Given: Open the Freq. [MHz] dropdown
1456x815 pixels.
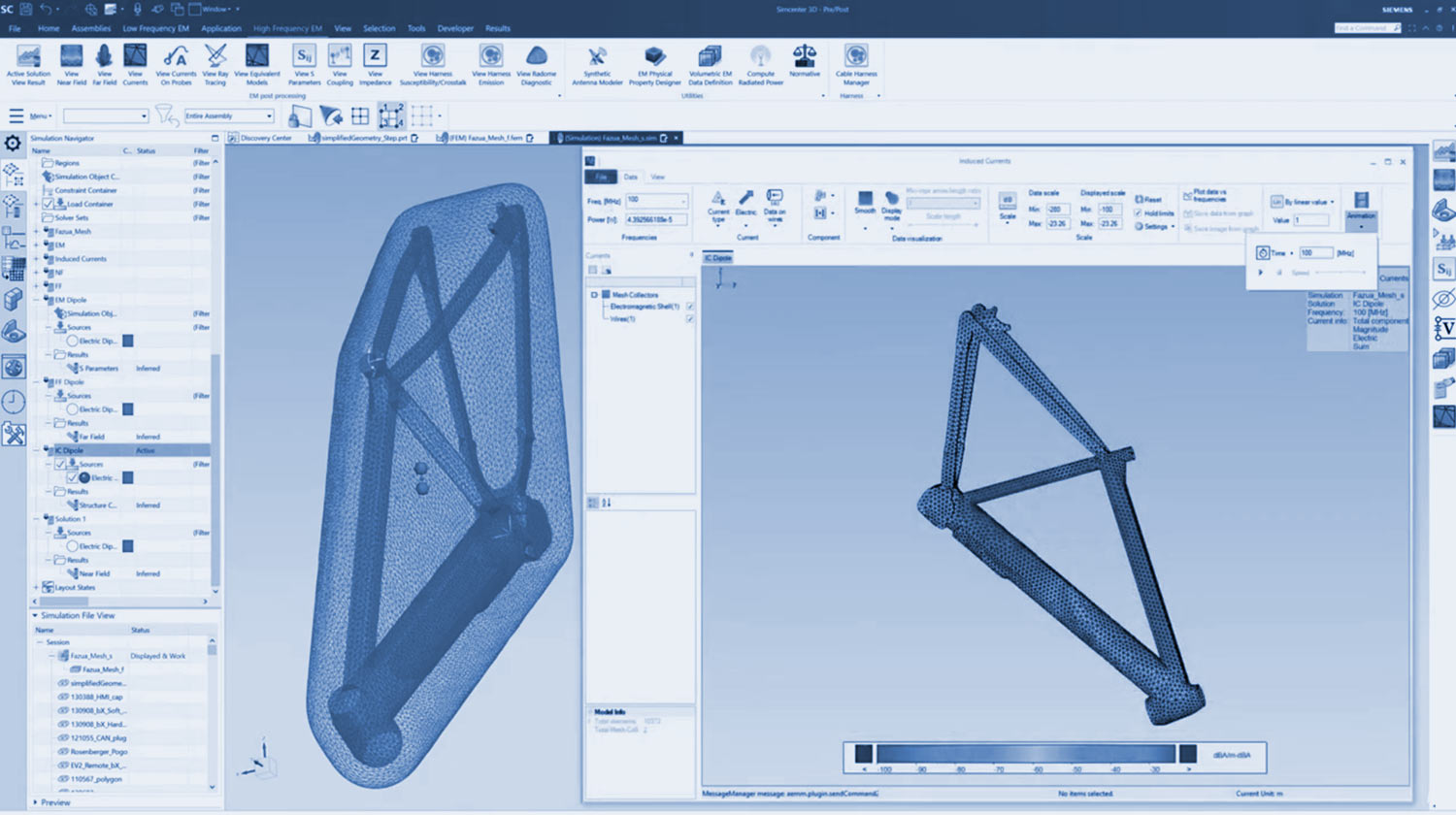Looking at the screenshot, I should 656,200.
